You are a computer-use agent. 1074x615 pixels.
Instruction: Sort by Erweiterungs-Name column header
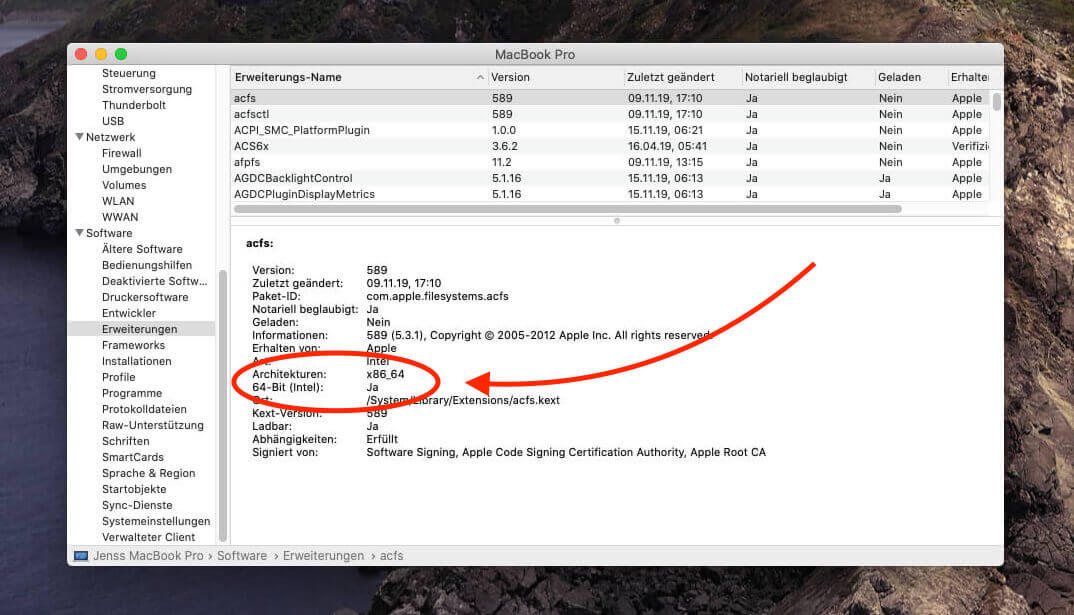[288, 77]
